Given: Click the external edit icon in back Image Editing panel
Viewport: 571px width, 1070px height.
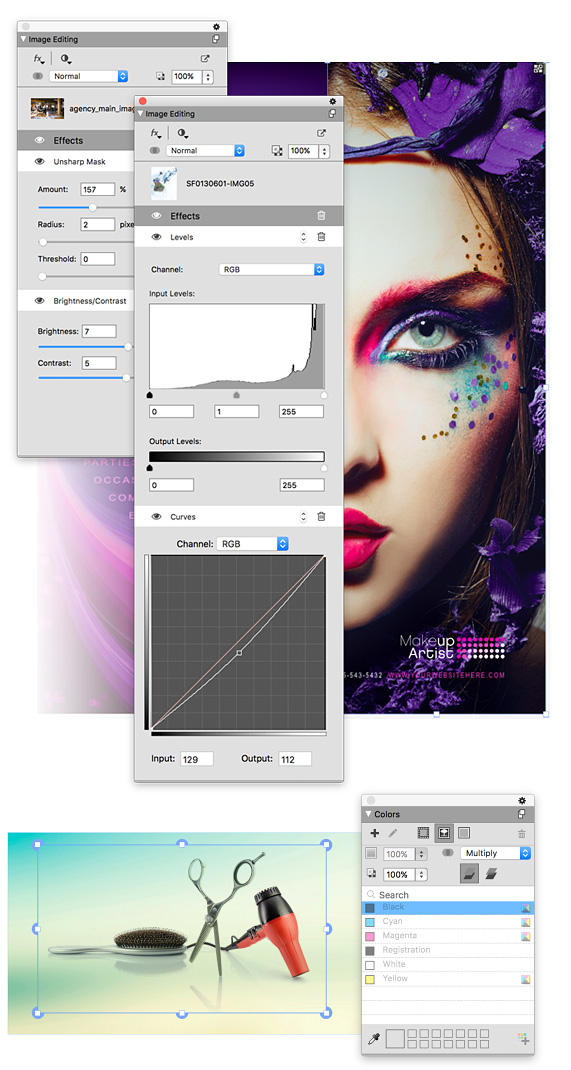Looking at the screenshot, I should [205, 59].
